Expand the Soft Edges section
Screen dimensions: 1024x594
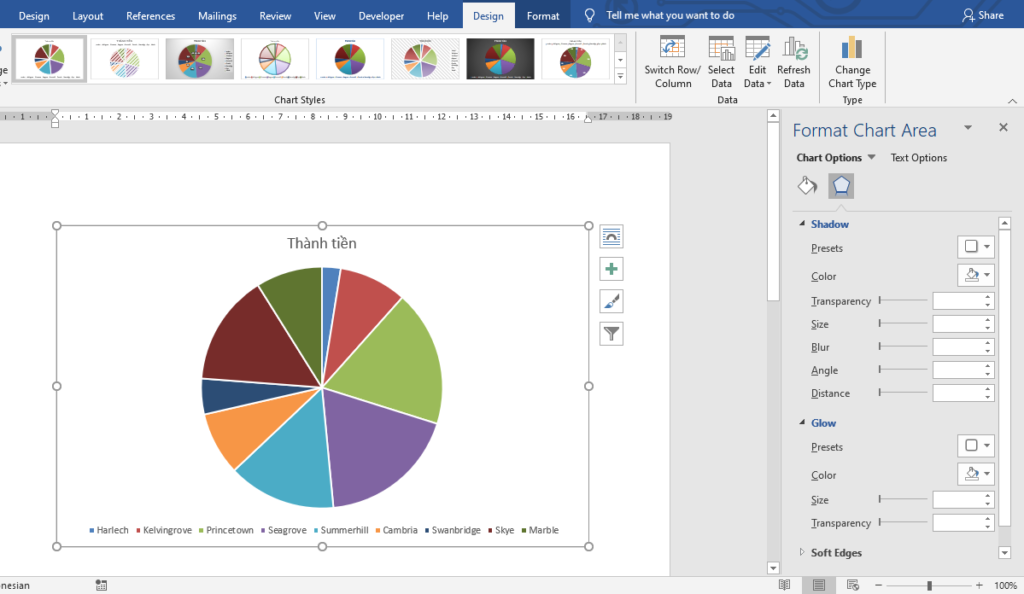pyautogui.click(x=802, y=553)
